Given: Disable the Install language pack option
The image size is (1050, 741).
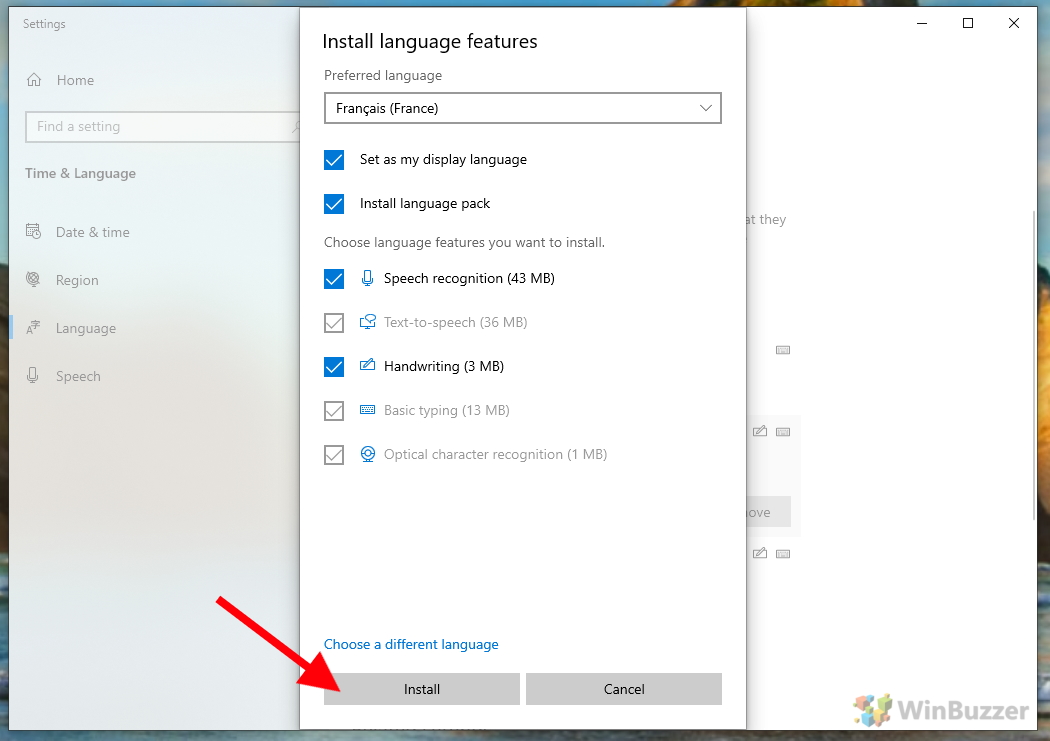Looking at the screenshot, I should (333, 203).
